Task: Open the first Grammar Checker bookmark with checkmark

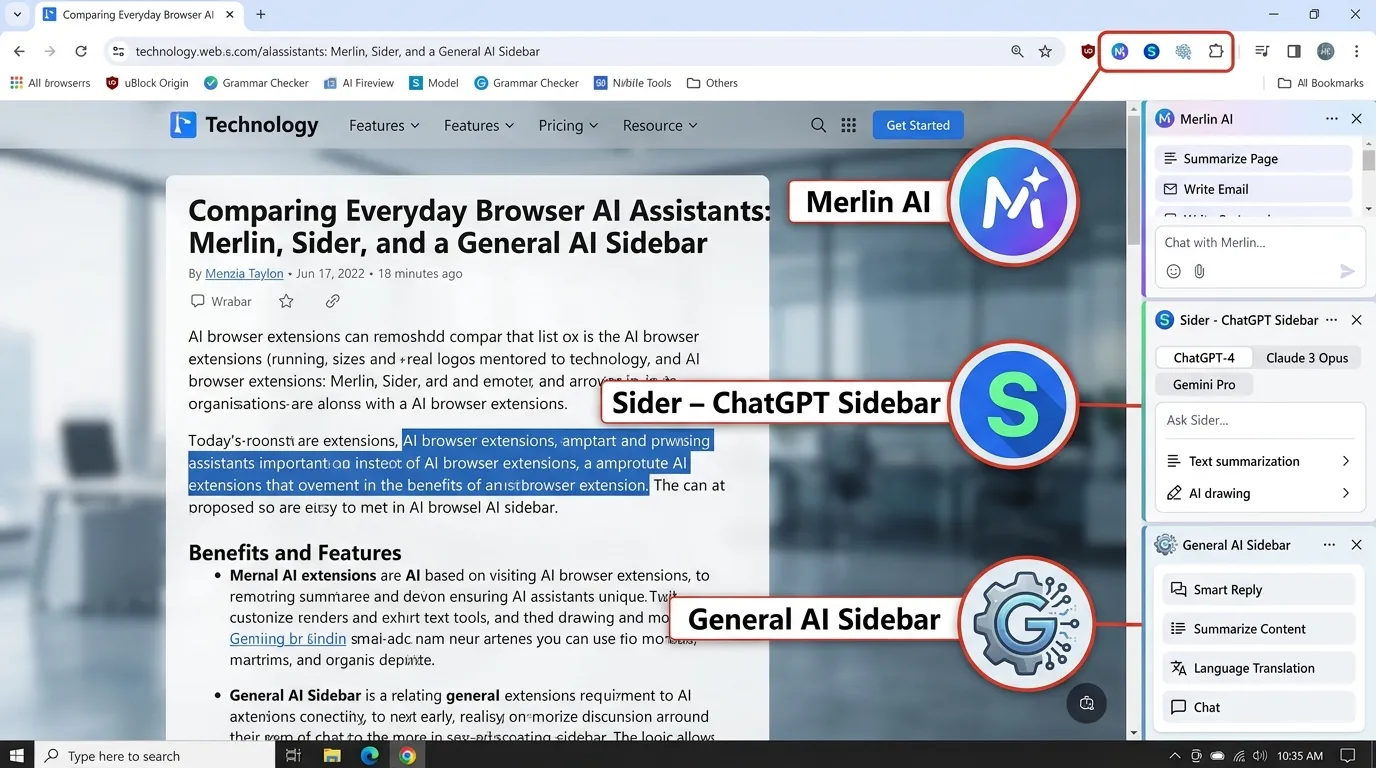Action: click(x=256, y=83)
